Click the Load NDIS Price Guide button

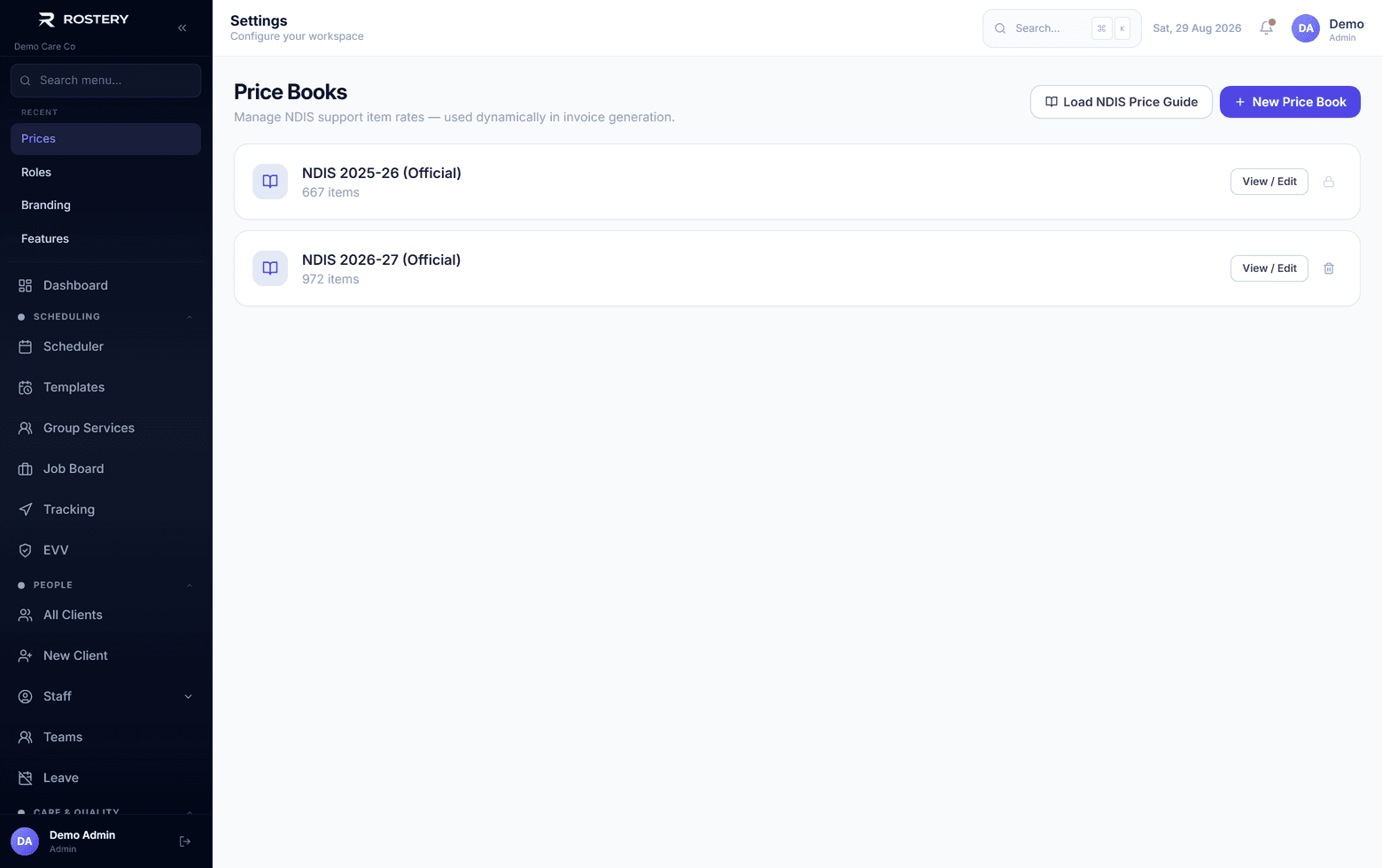click(1121, 102)
